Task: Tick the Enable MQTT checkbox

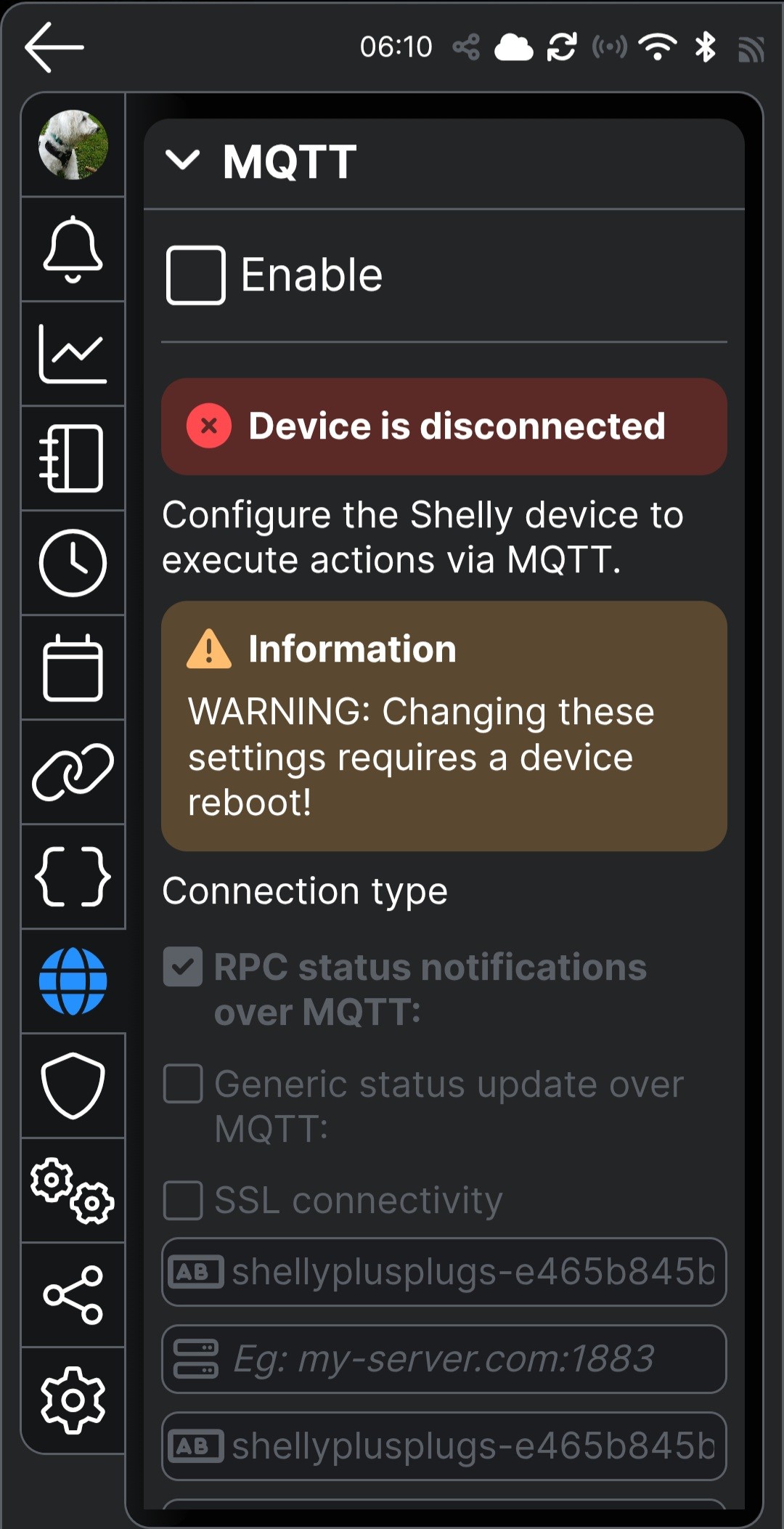Action: click(x=195, y=275)
